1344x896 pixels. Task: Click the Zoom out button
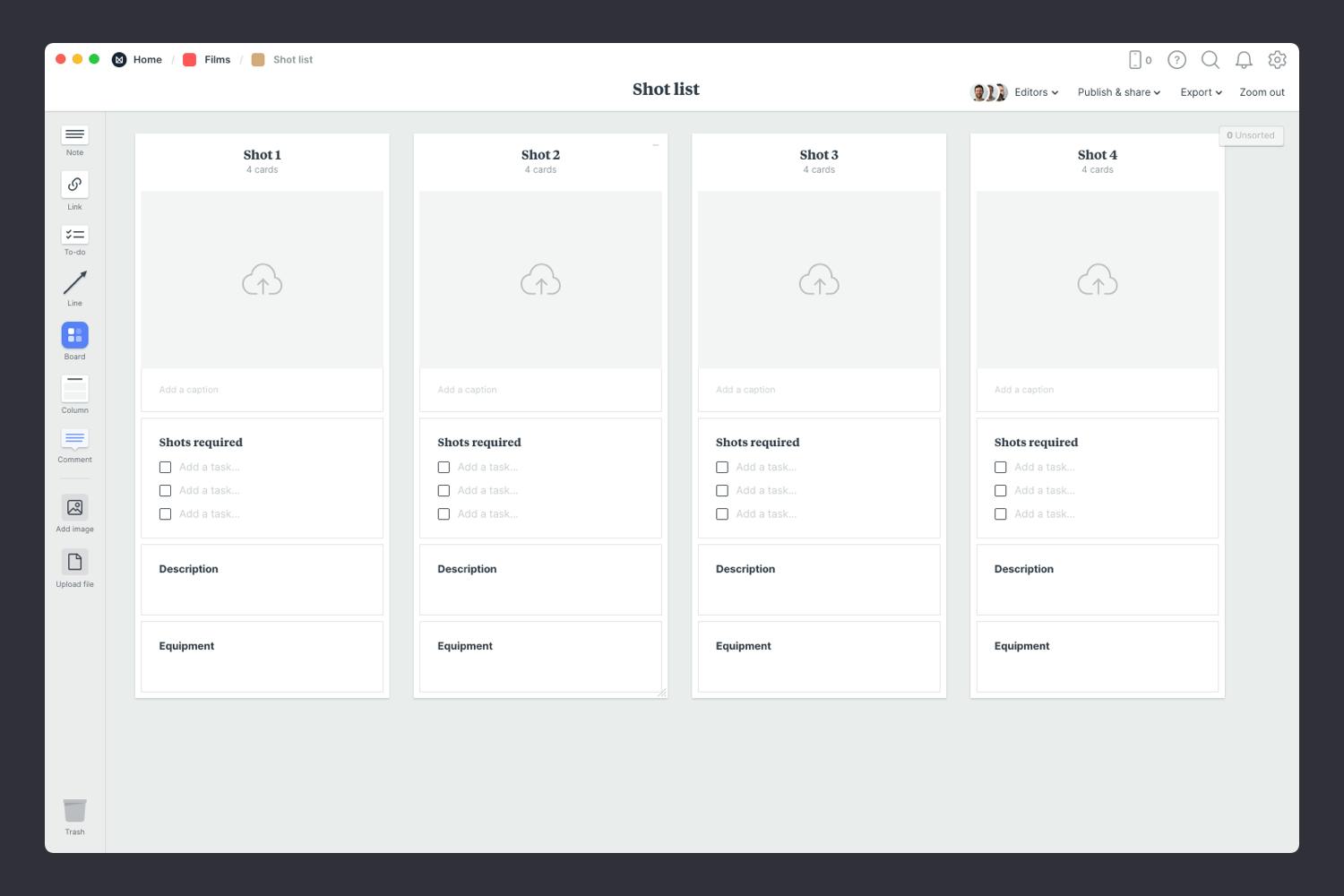coord(1262,92)
